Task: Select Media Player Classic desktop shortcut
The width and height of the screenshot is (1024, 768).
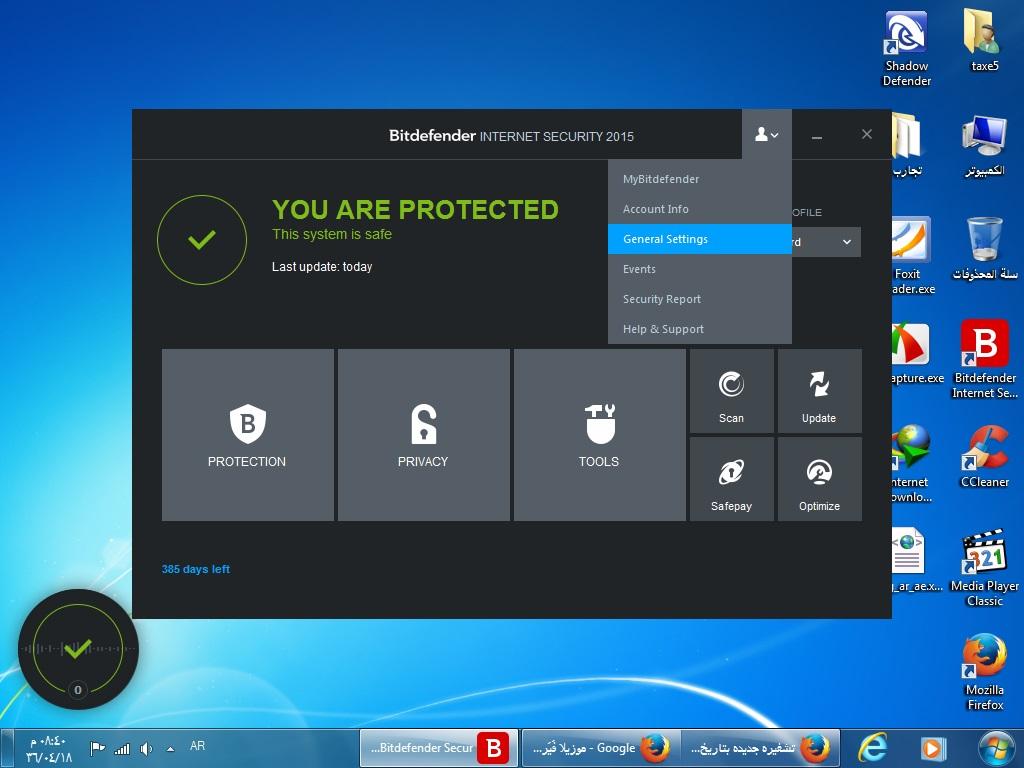Action: (984, 568)
